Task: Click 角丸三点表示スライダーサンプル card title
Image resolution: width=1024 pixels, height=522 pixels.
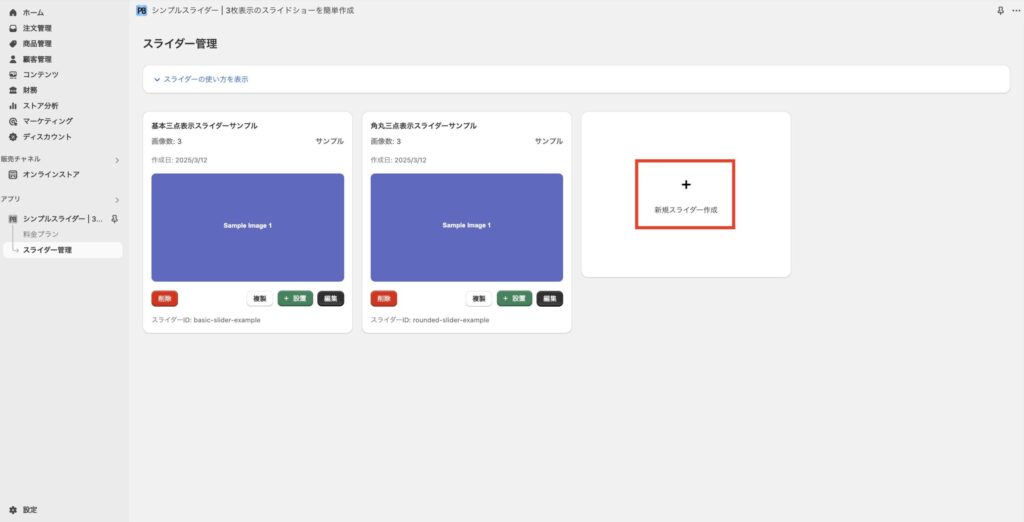Action: [423, 125]
